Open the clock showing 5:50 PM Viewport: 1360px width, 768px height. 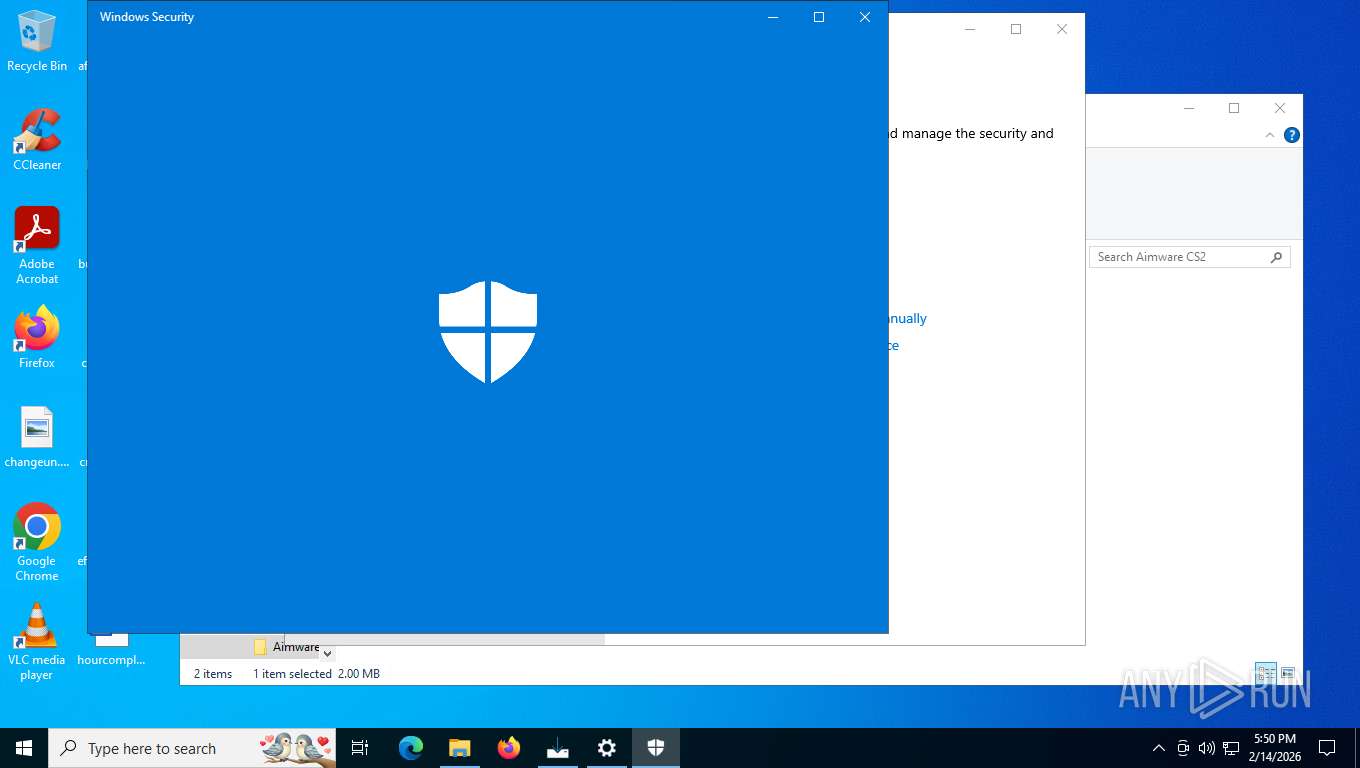(x=1274, y=748)
